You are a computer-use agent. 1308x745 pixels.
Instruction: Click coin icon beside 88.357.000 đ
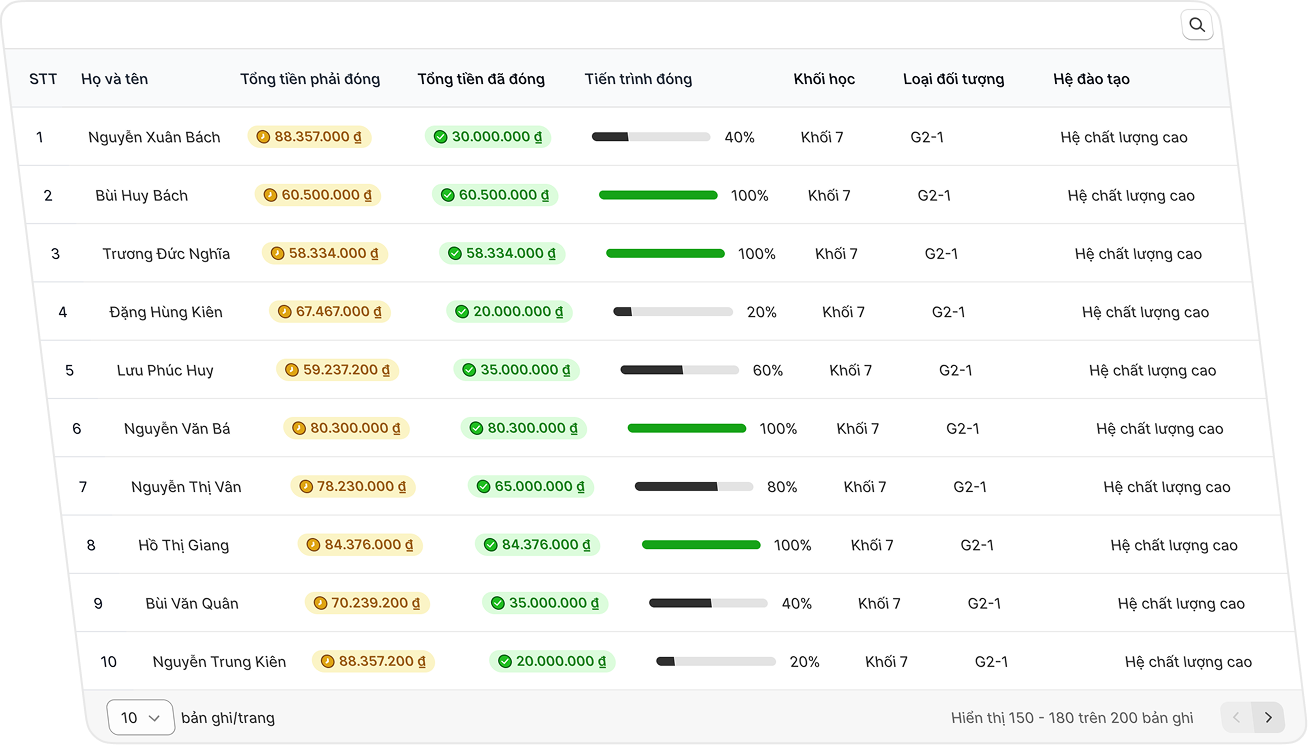263,137
